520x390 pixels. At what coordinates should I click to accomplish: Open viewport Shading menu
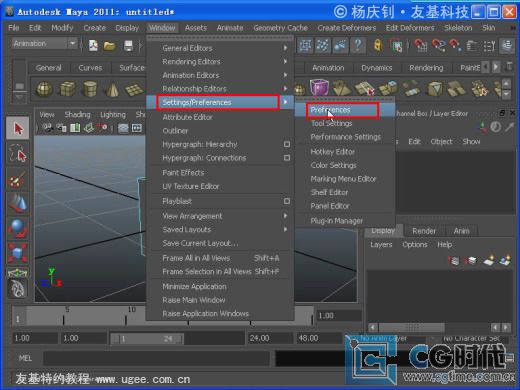click(77, 115)
